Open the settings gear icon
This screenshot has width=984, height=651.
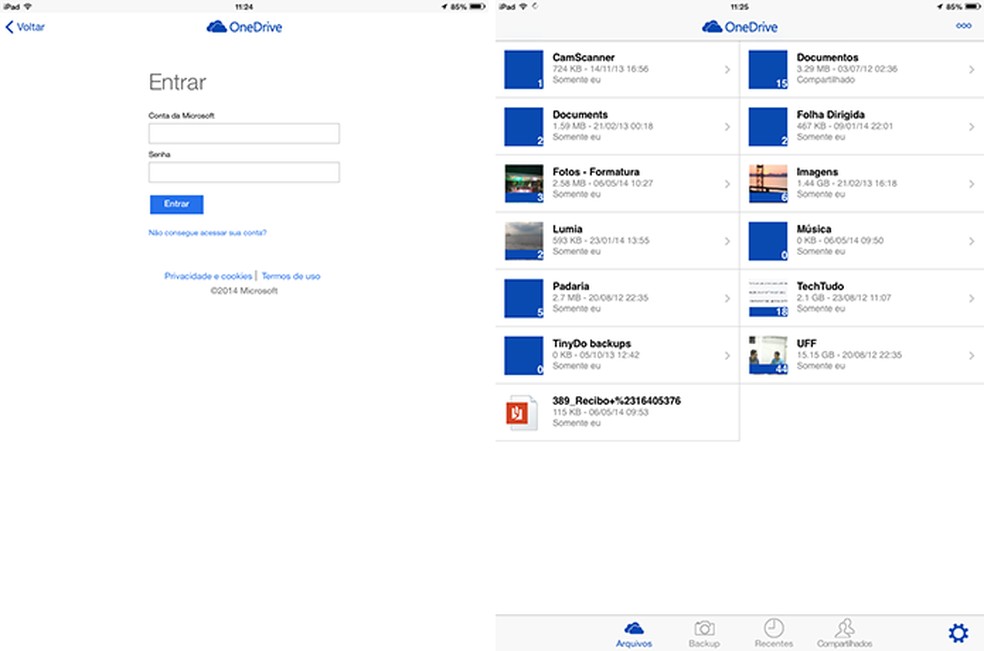tap(958, 632)
